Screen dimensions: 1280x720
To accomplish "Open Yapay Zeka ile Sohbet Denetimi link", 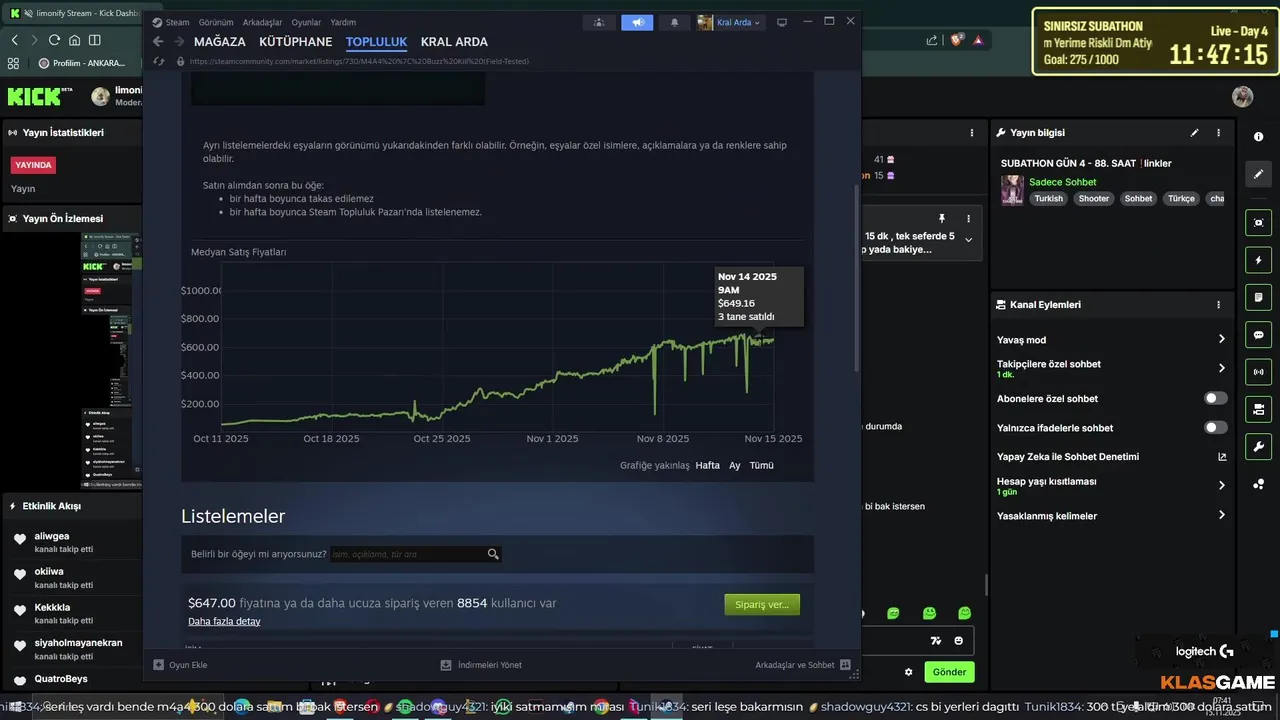I will (x=1111, y=457).
